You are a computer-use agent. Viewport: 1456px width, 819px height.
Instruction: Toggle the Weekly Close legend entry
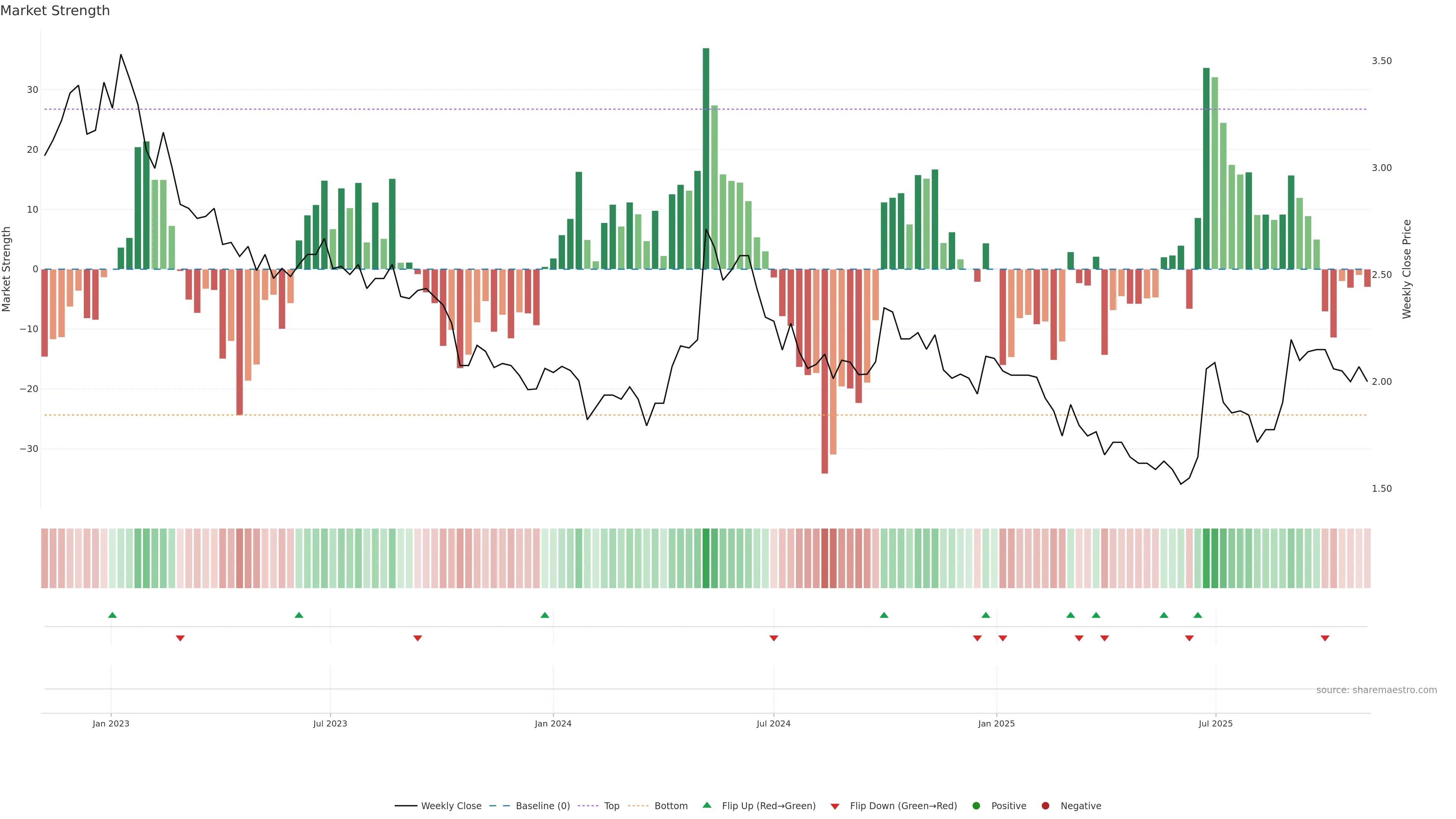point(450,805)
